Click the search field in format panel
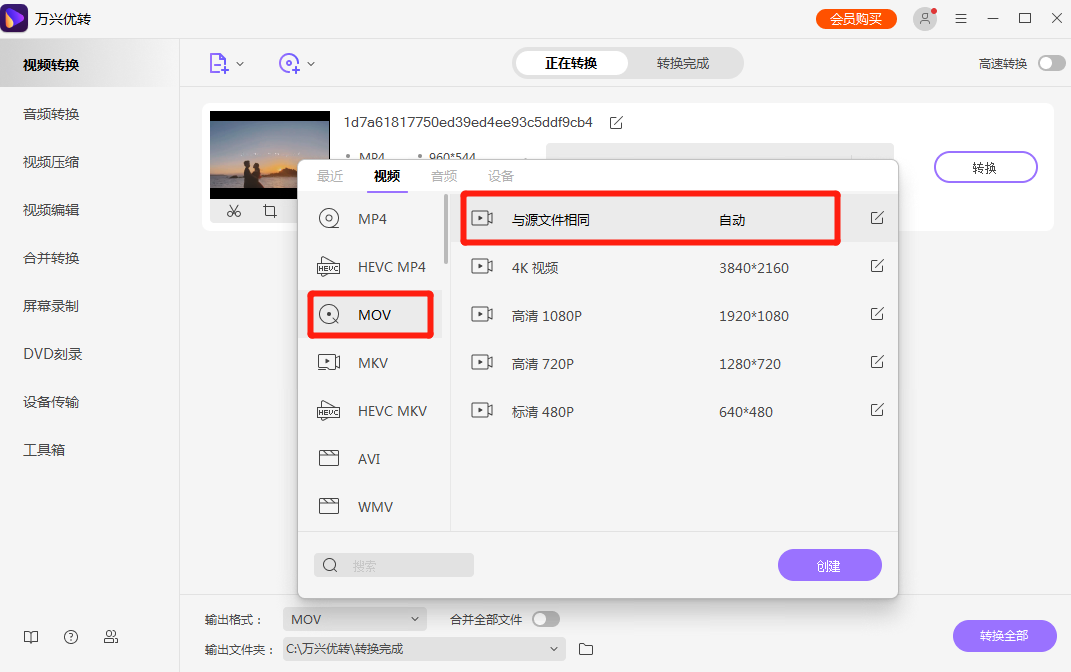The width and height of the screenshot is (1071, 672). (393, 564)
